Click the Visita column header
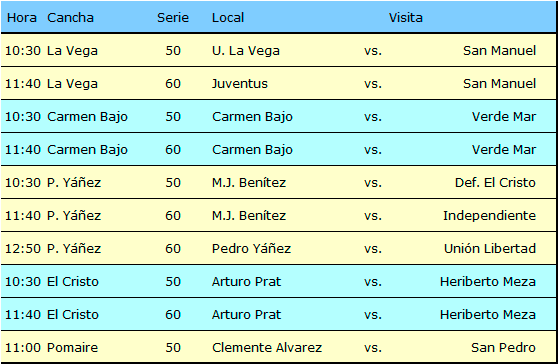The width and height of the screenshot is (558, 364). (405, 17)
